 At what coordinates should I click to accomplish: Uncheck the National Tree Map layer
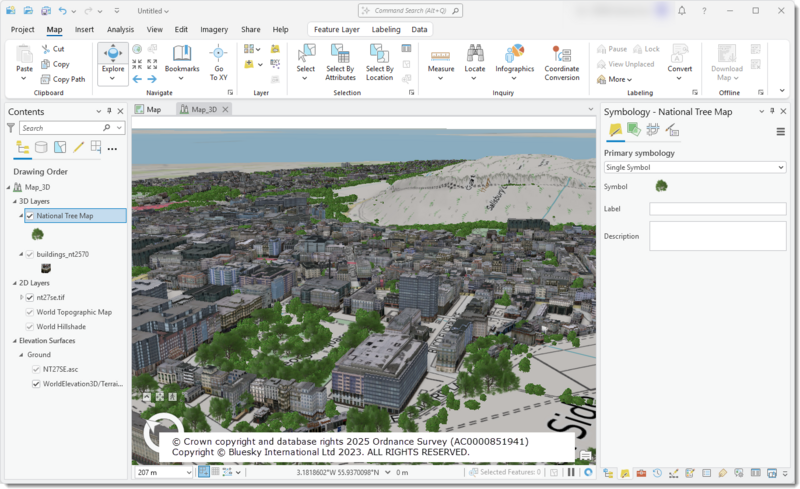click(30, 216)
